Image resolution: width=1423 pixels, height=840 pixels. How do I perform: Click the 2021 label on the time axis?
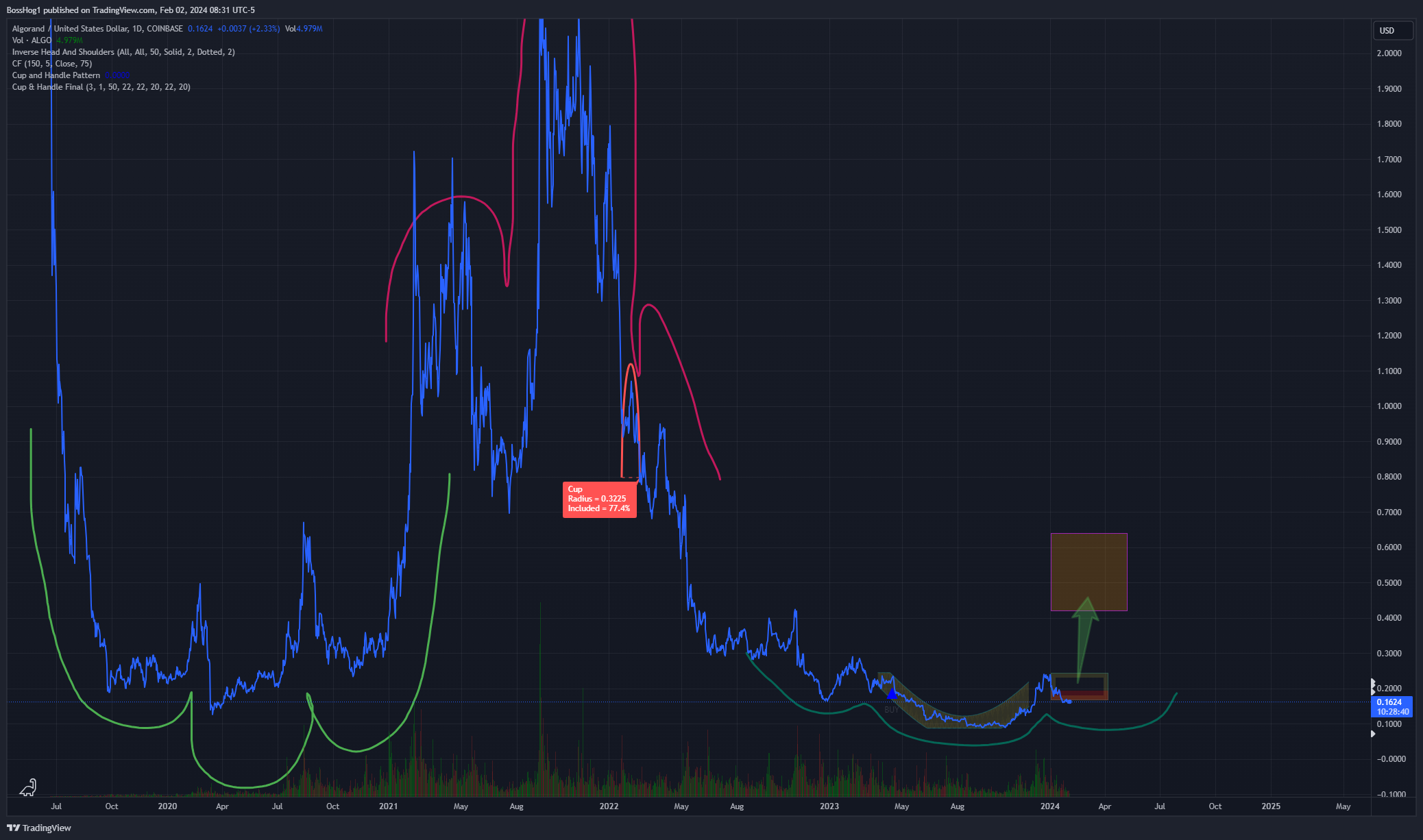pos(388,806)
